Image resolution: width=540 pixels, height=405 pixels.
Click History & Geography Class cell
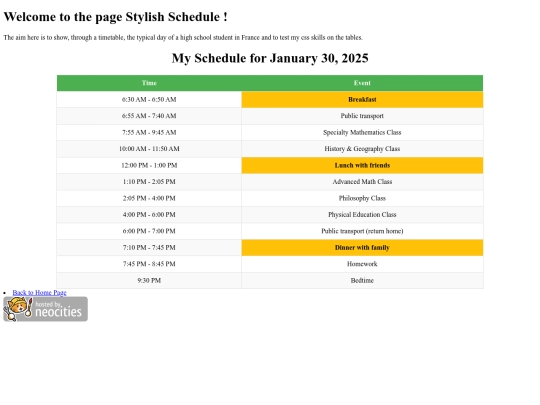pos(362,149)
